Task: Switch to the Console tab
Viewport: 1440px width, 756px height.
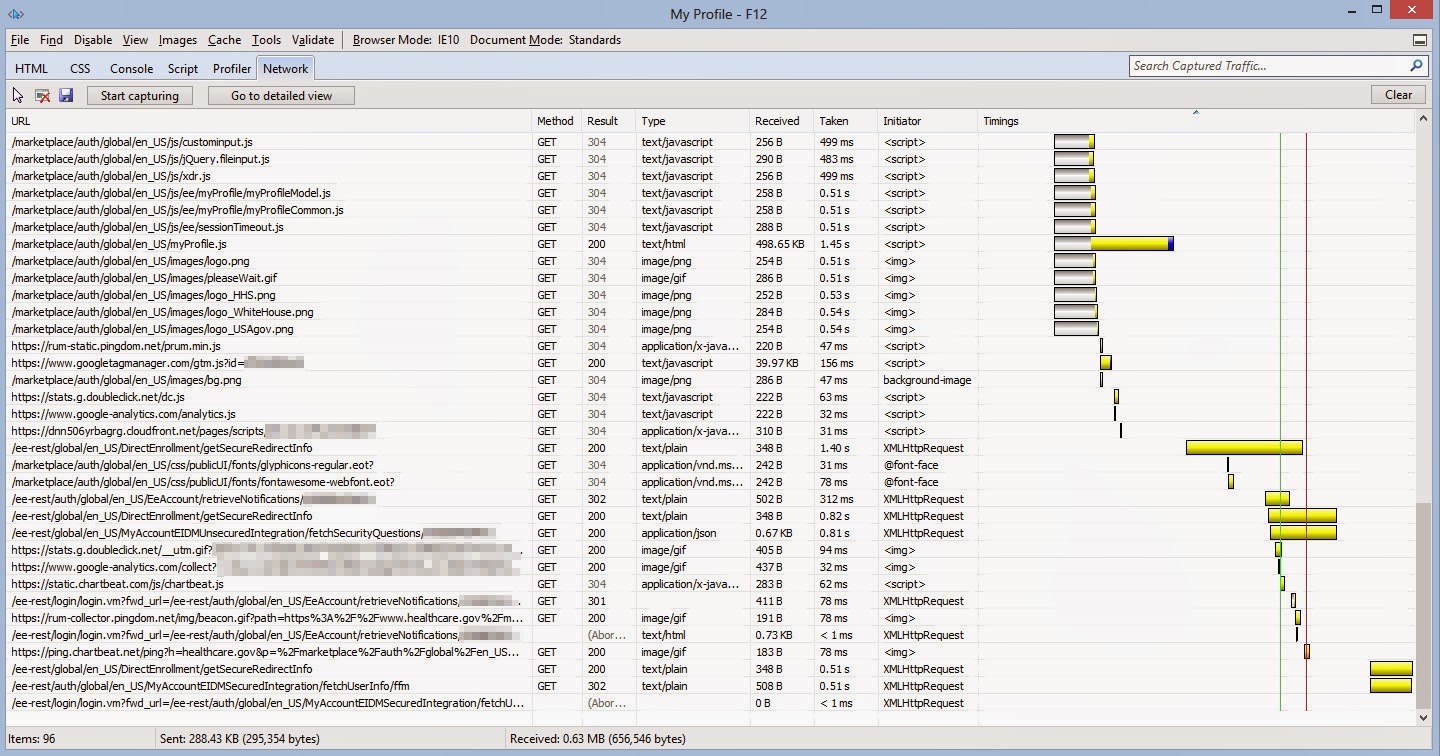Action: point(131,69)
